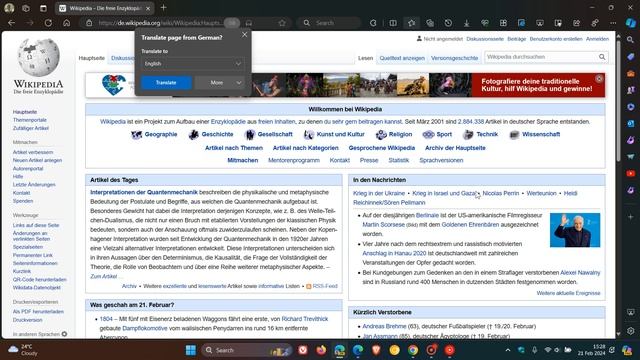The height and width of the screenshot is (360, 640).
Task: Switch to the Hauptseite tab
Action: click(91, 58)
